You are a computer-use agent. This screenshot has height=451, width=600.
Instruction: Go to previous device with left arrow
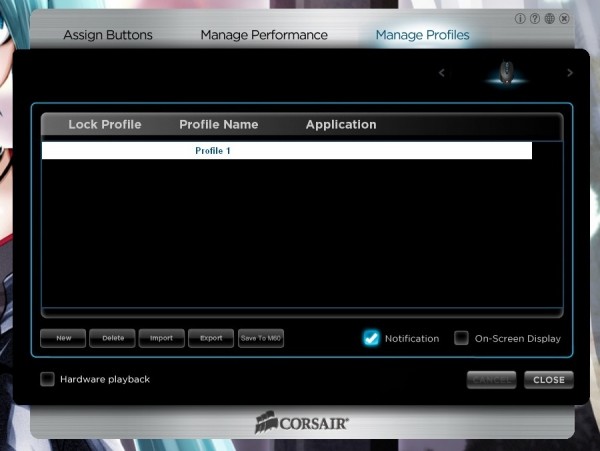[442, 73]
